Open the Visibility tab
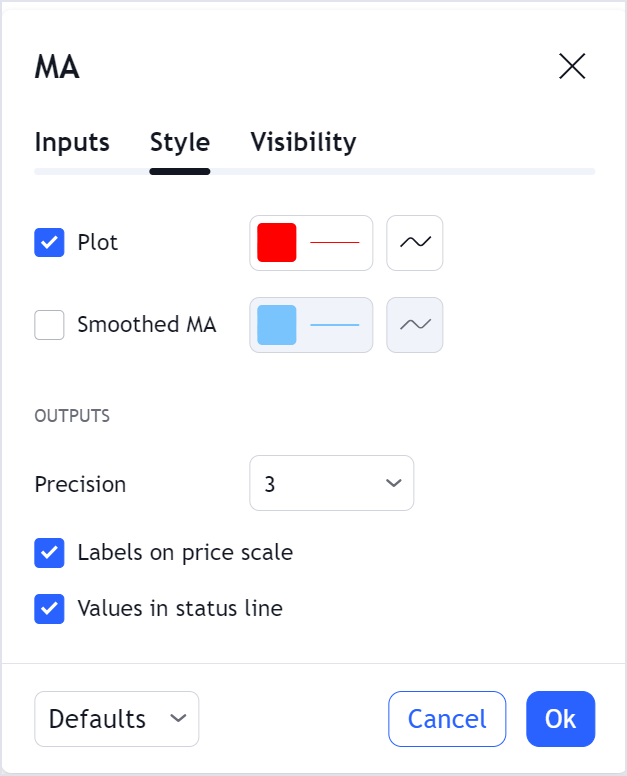627x776 pixels. coord(303,142)
